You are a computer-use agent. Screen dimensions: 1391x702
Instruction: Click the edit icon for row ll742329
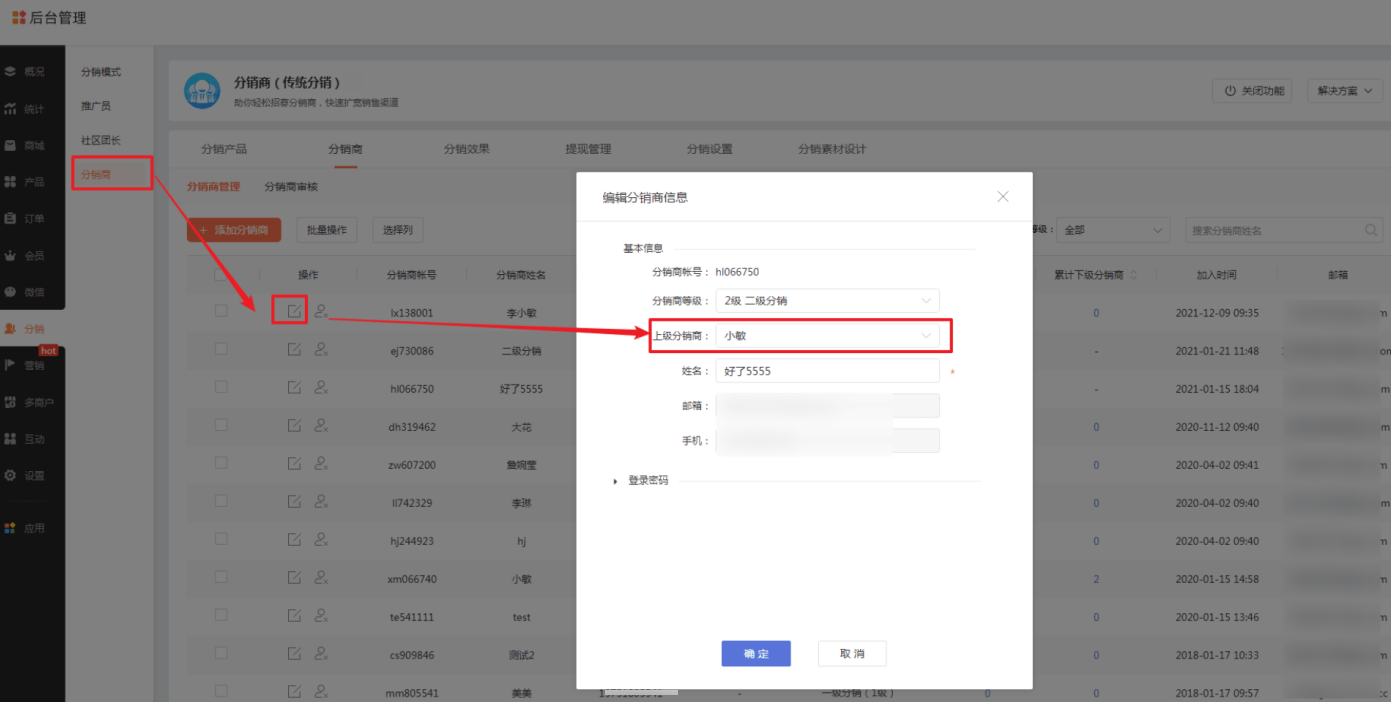pyautogui.click(x=294, y=501)
